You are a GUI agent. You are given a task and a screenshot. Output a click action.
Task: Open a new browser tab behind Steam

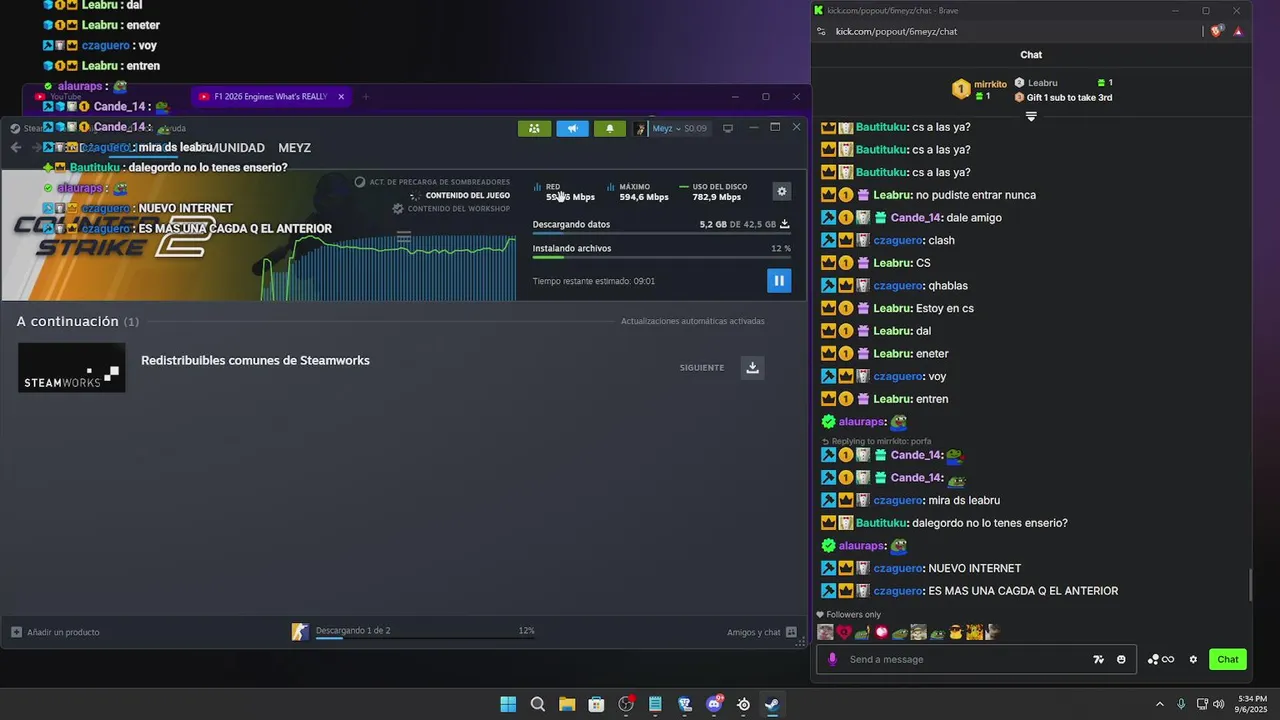[365, 97]
